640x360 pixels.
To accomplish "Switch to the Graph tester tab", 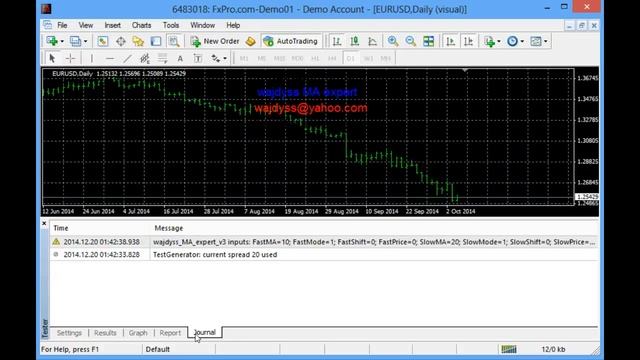I will click(x=138, y=333).
